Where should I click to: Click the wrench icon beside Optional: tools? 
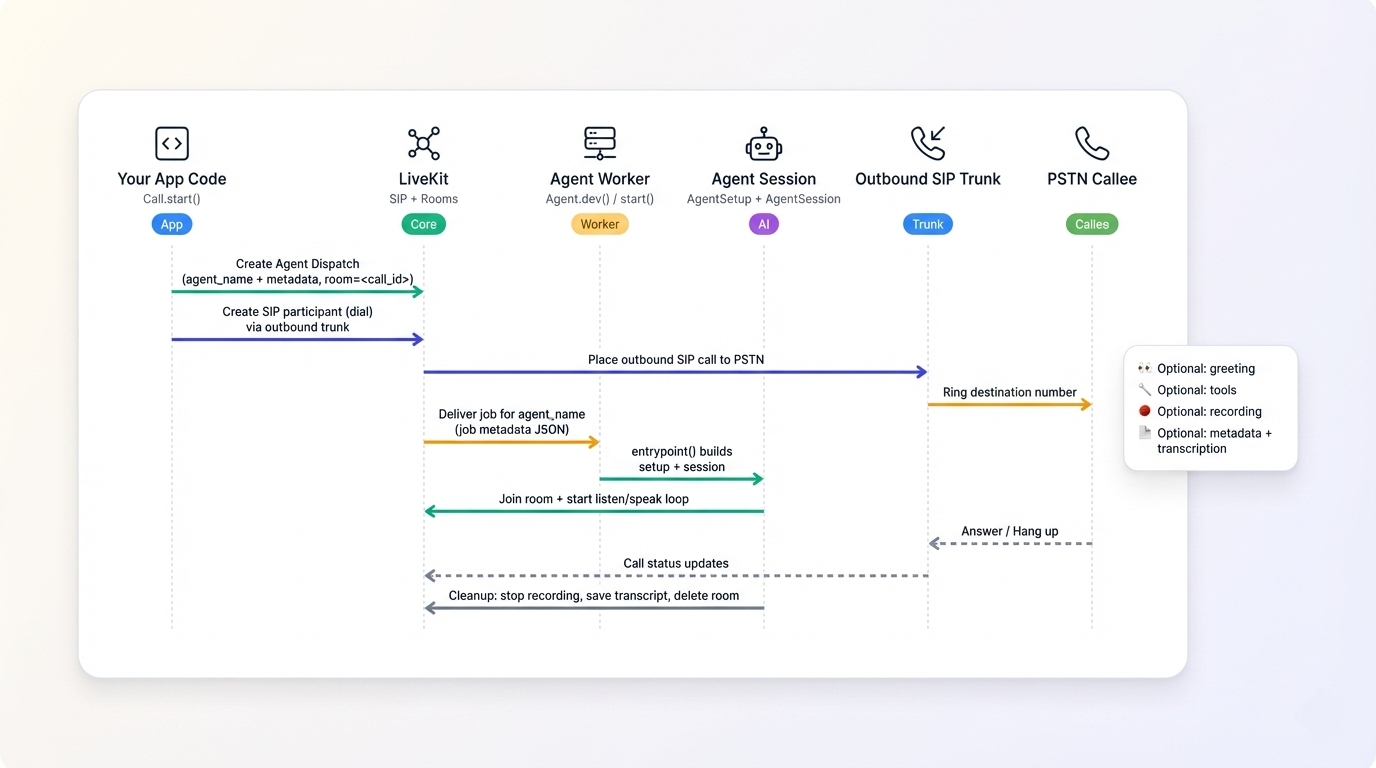1145,390
